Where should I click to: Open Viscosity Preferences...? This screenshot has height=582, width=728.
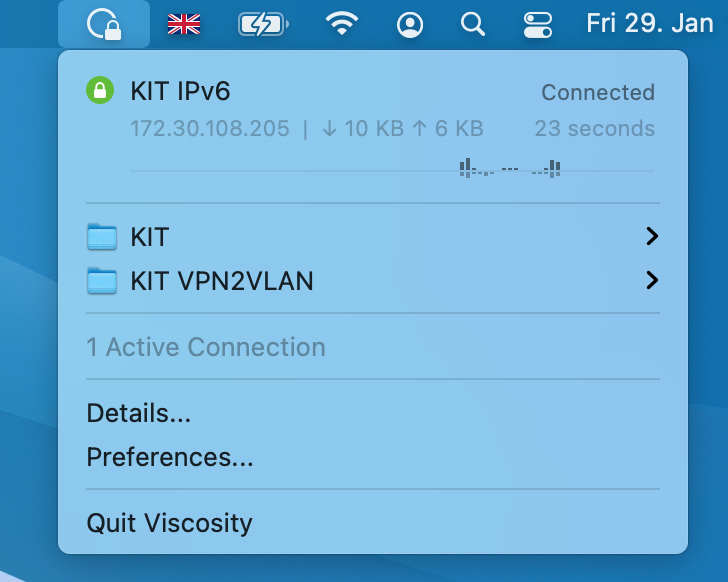(170, 457)
